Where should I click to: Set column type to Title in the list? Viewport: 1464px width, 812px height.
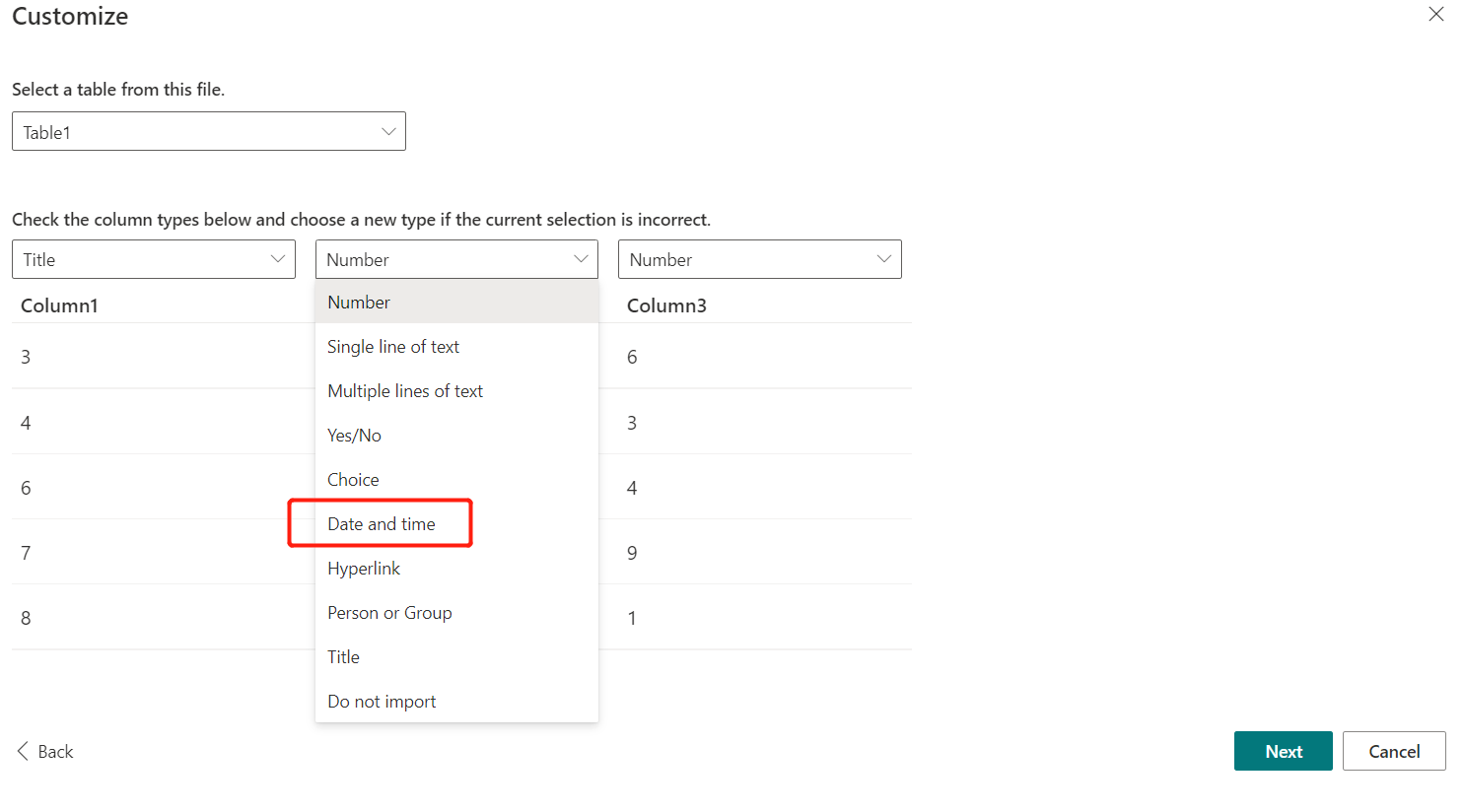coord(456,657)
